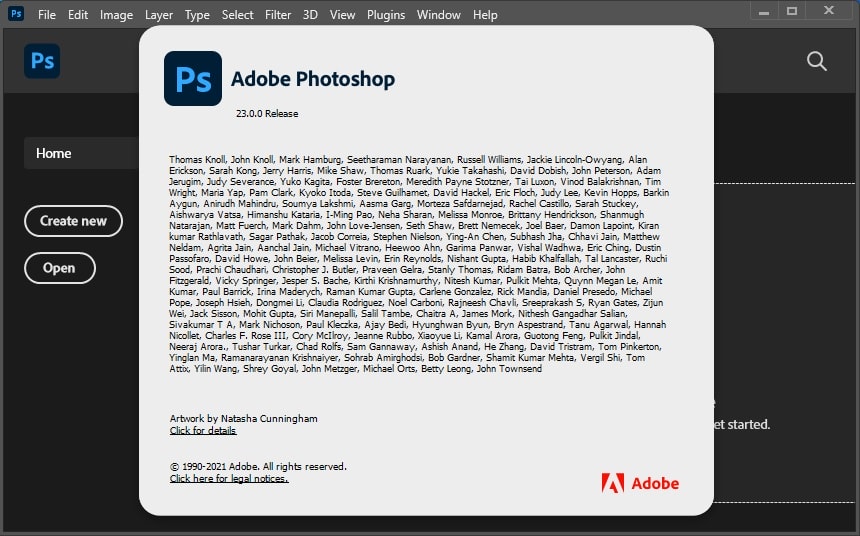The height and width of the screenshot is (536, 860).
Task: Click the Adobe Photoshop title text
Action: (x=313, y=79)
